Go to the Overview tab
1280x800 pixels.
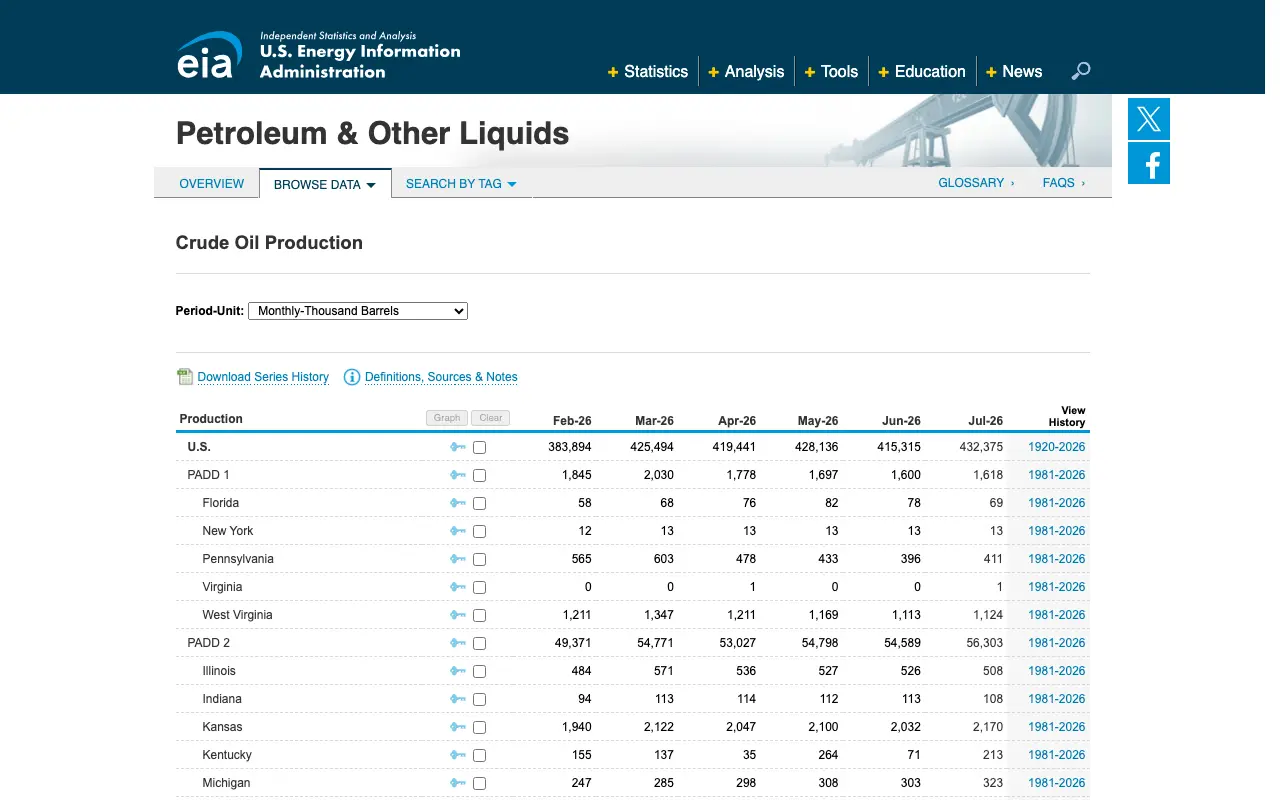[x=211, y=183]
